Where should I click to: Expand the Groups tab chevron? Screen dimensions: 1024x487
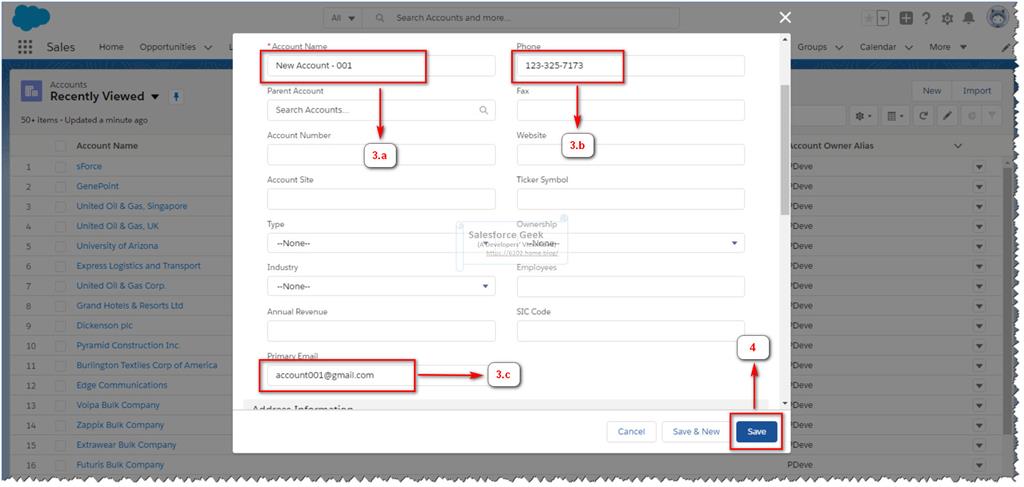tap(839, 48)
